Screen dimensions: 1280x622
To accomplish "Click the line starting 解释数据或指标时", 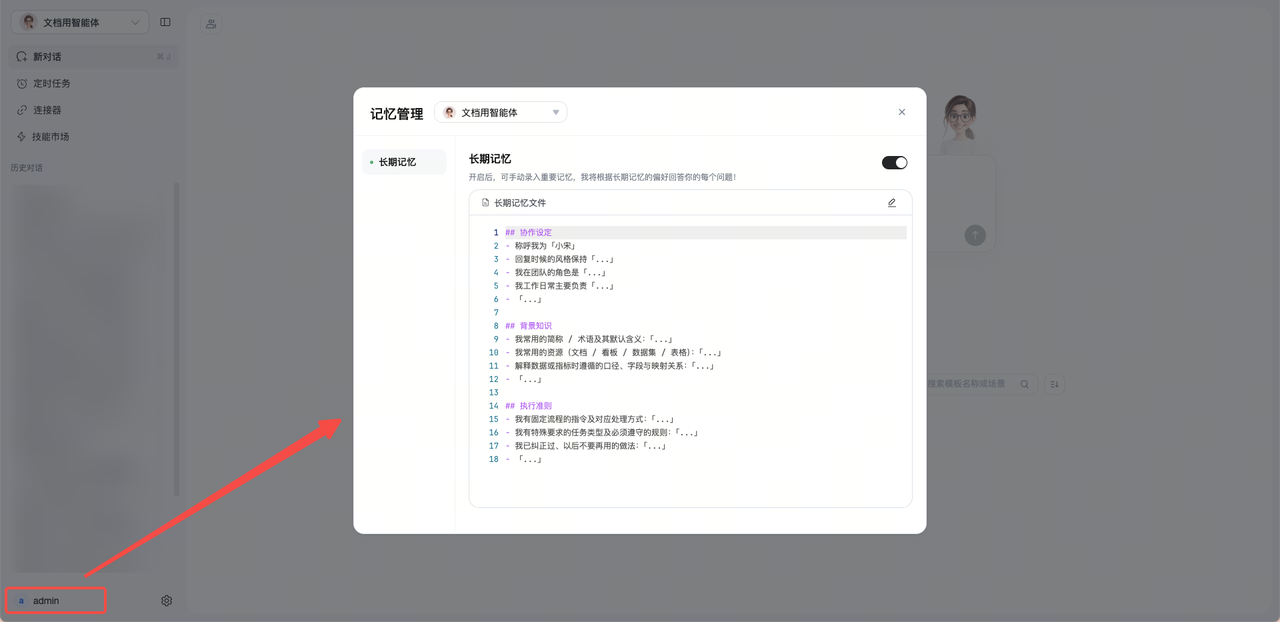I will click(610, 366).
